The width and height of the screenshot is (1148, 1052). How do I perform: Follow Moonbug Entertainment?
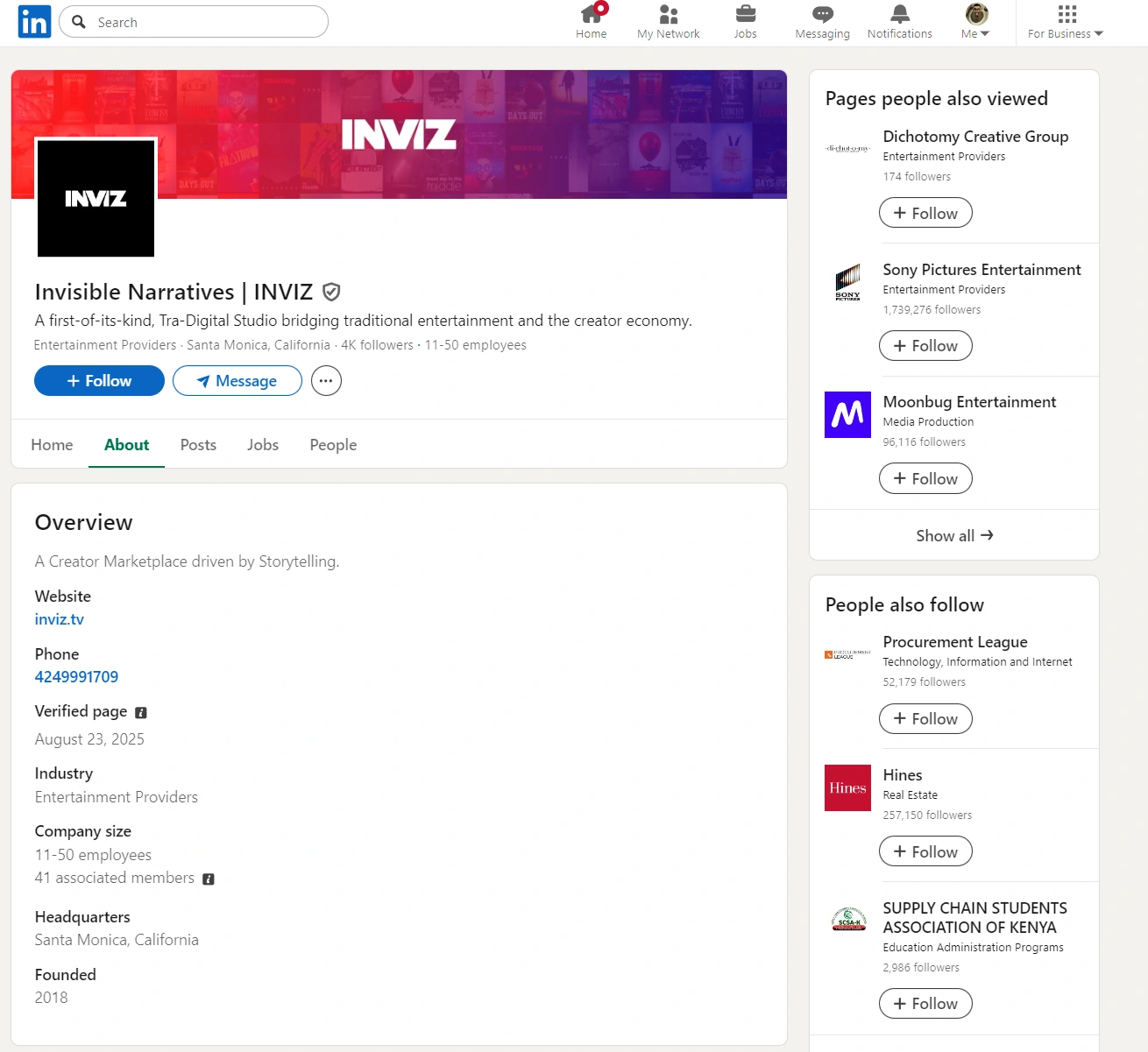(925, 479)
